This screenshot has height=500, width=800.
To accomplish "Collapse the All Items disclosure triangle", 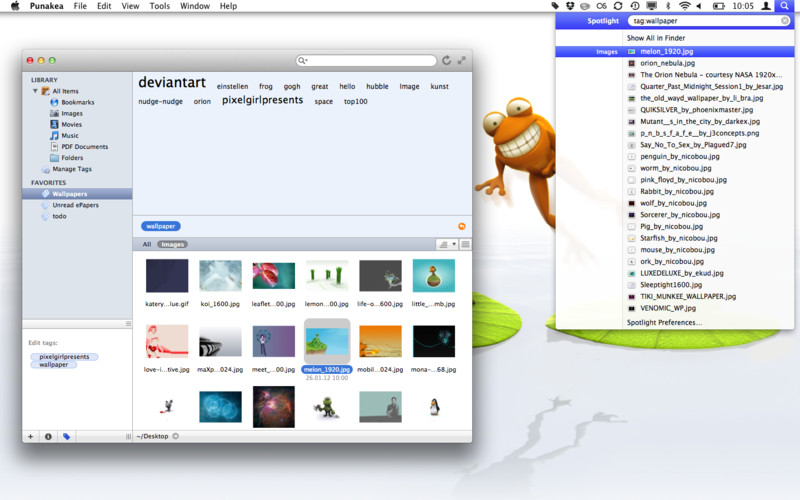I will pos(36,91).
